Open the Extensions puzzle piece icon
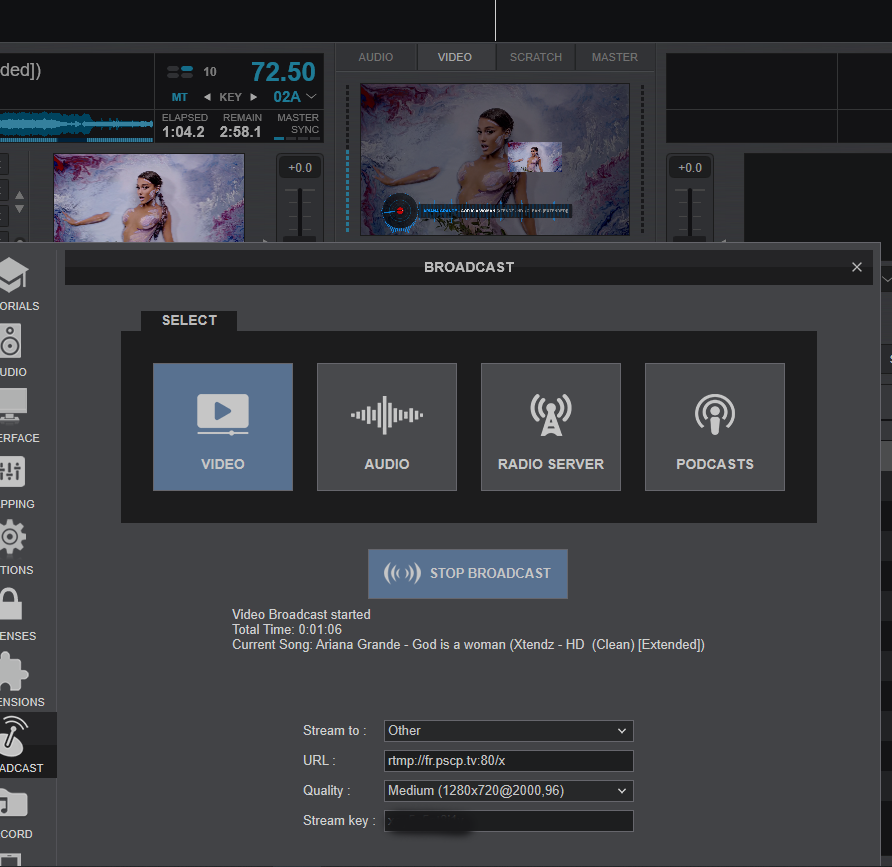The height and width of the screenshot is (867, 892). 14,671
